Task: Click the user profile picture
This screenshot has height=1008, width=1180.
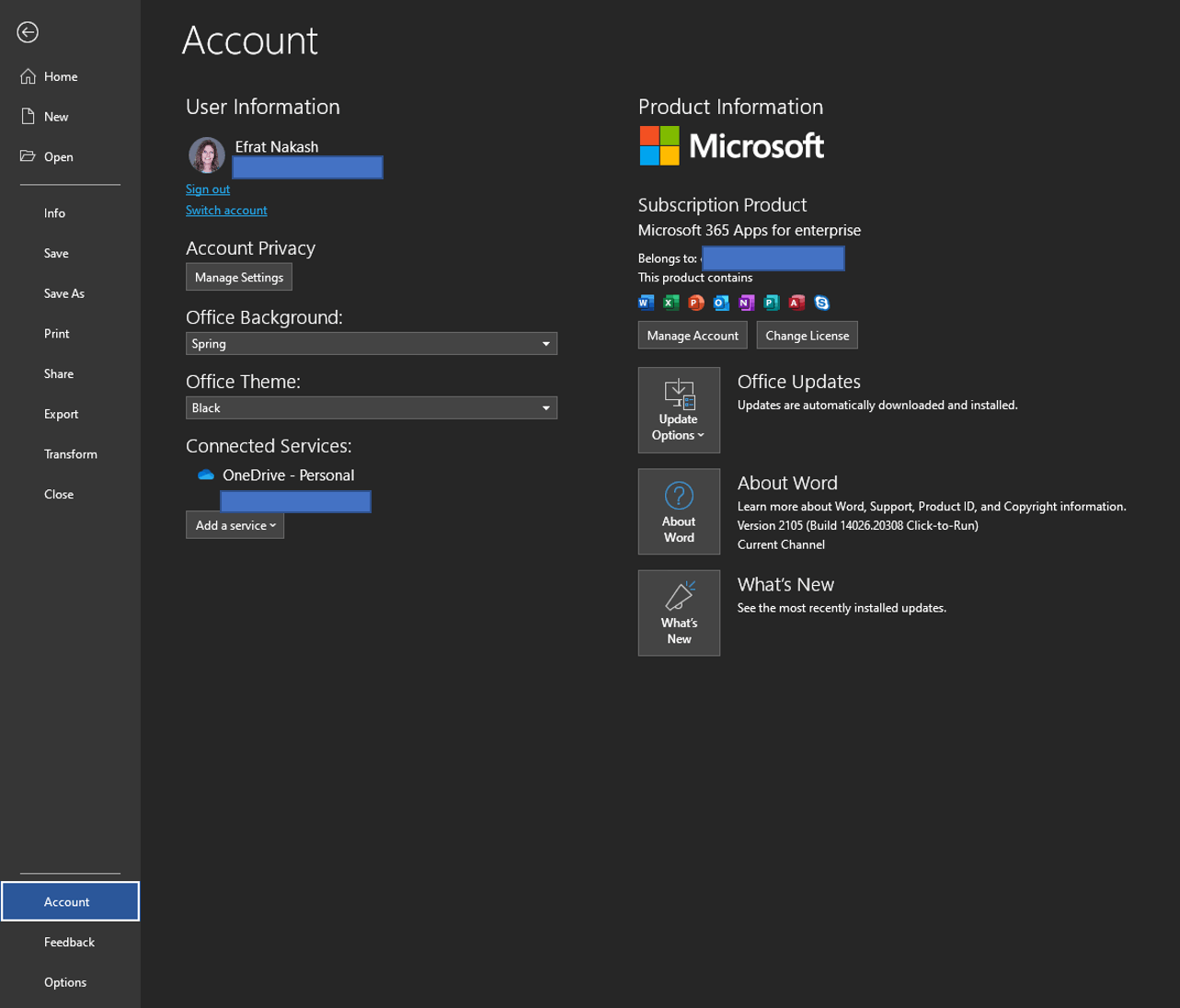Action: click(207, 155)
